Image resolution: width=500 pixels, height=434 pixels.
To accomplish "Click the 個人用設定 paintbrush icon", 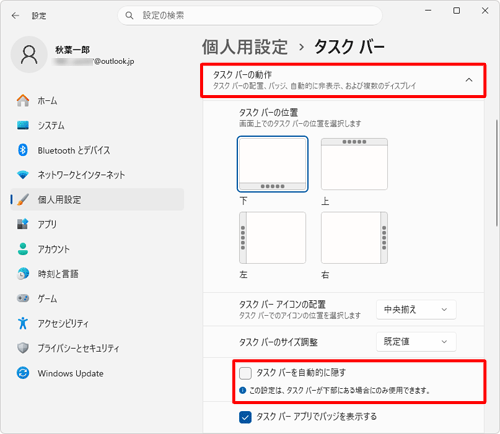I will (x=23, y=199).
